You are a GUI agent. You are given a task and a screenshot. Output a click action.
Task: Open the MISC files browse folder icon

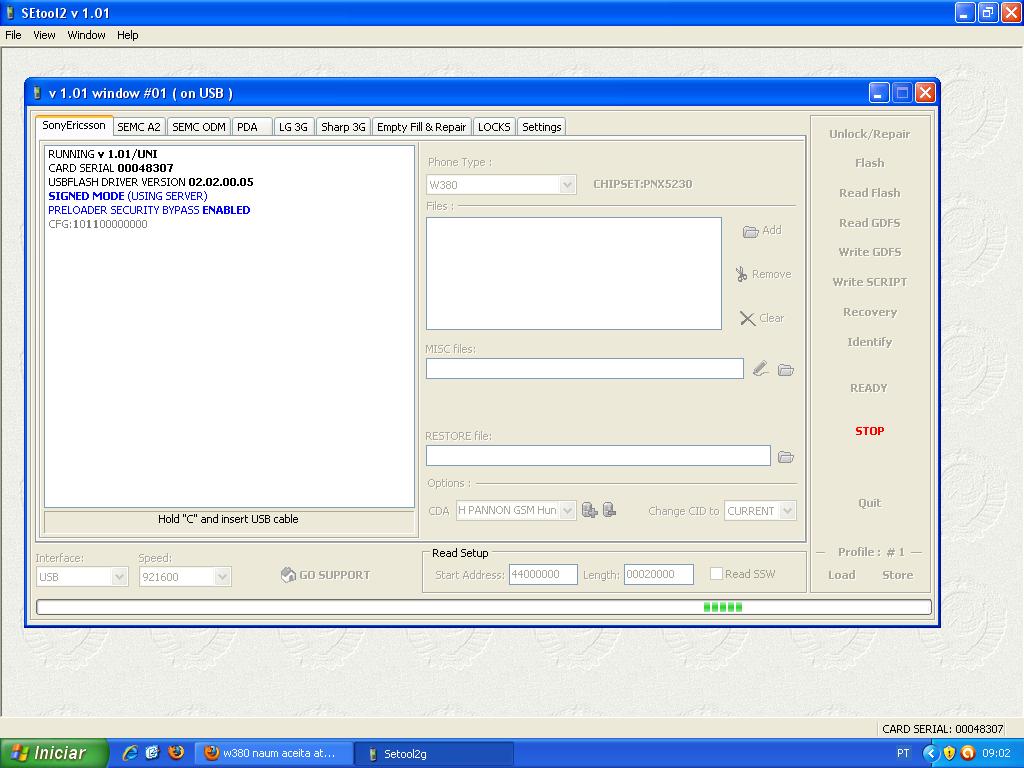[x=786, y=370]
